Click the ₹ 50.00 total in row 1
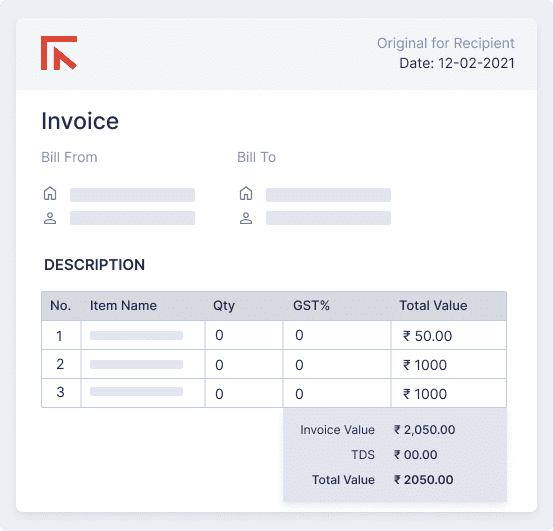The image size is (553, 531). (x=427, y=336)
